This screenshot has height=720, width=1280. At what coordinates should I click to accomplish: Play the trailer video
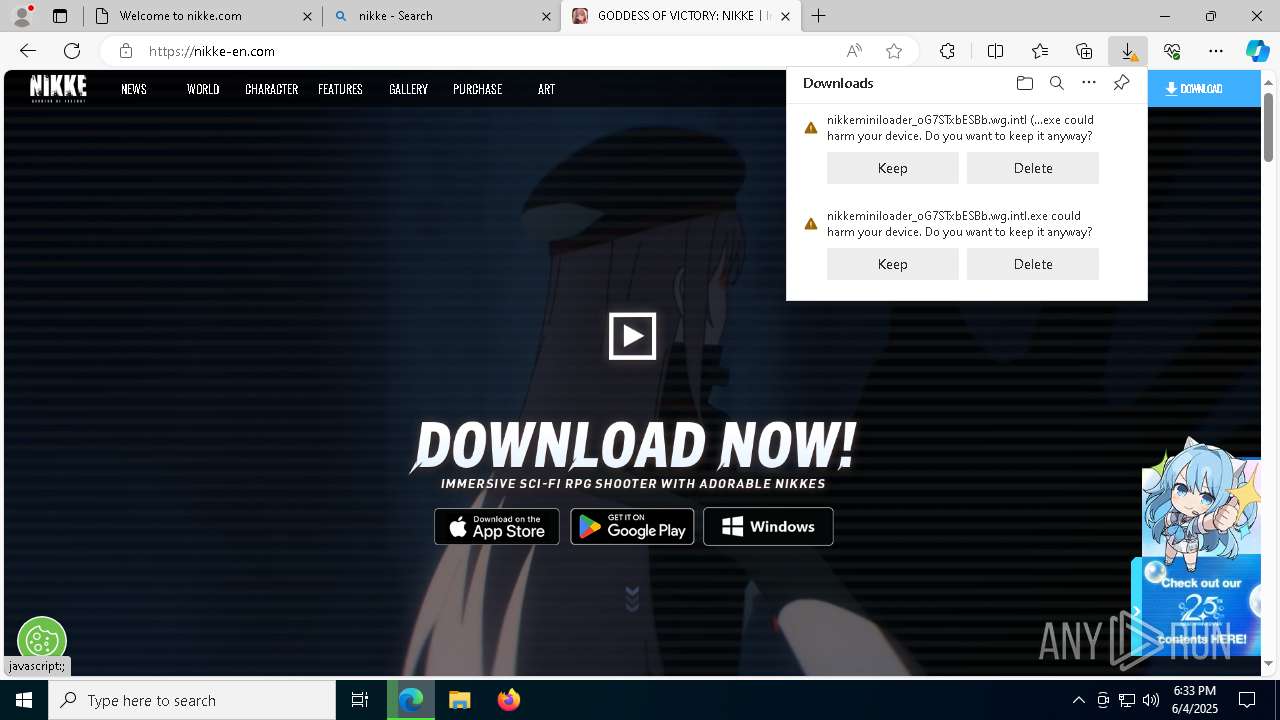point(632,336)
